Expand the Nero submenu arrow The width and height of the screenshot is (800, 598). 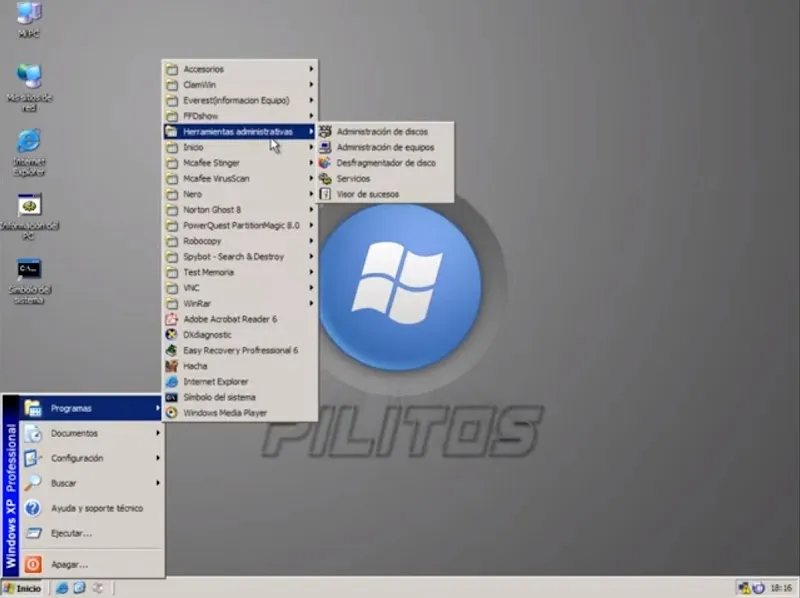pyautogui.click(x=311, y=194)
